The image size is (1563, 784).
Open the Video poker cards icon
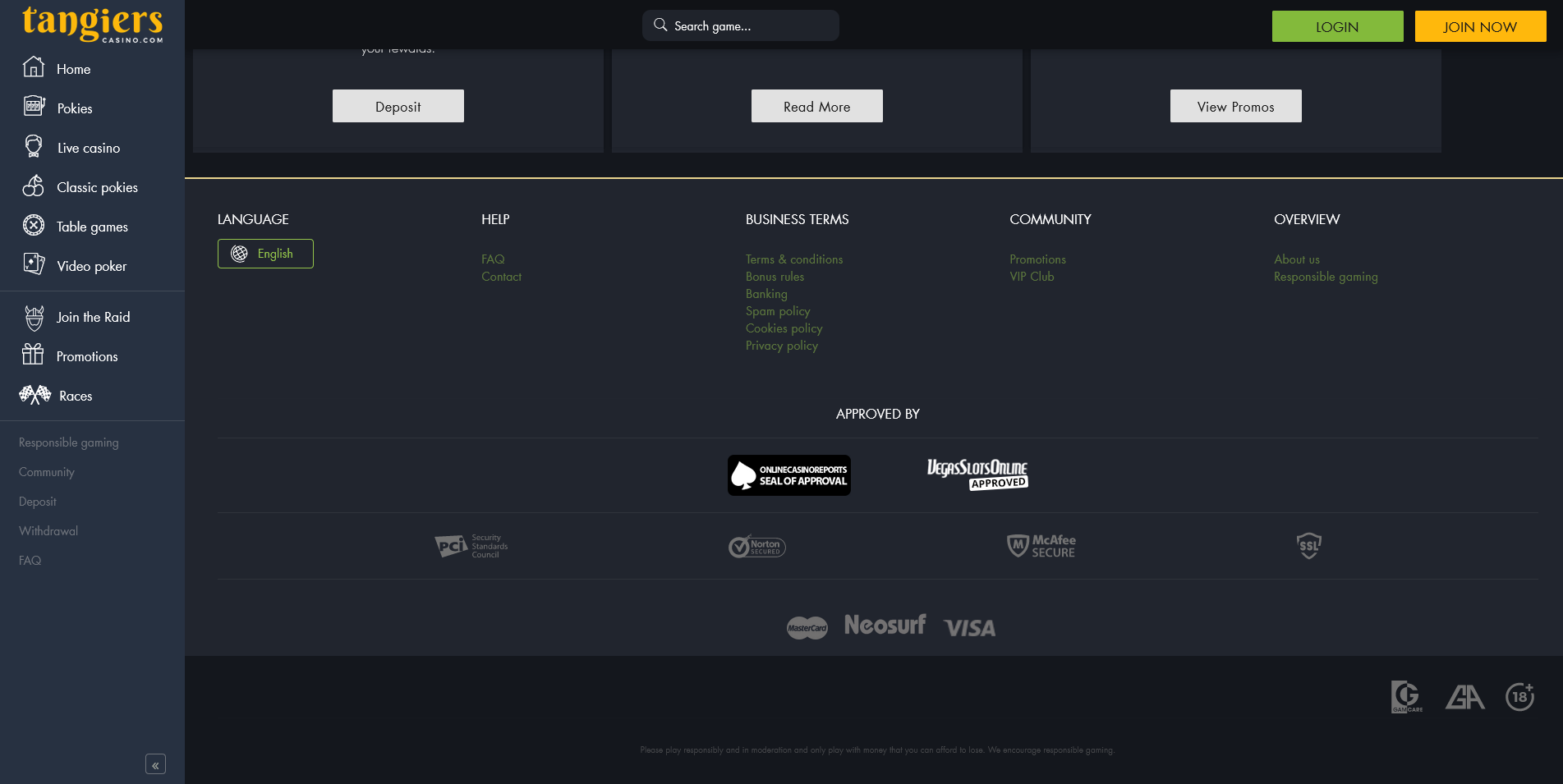click(x=34, y=264)
